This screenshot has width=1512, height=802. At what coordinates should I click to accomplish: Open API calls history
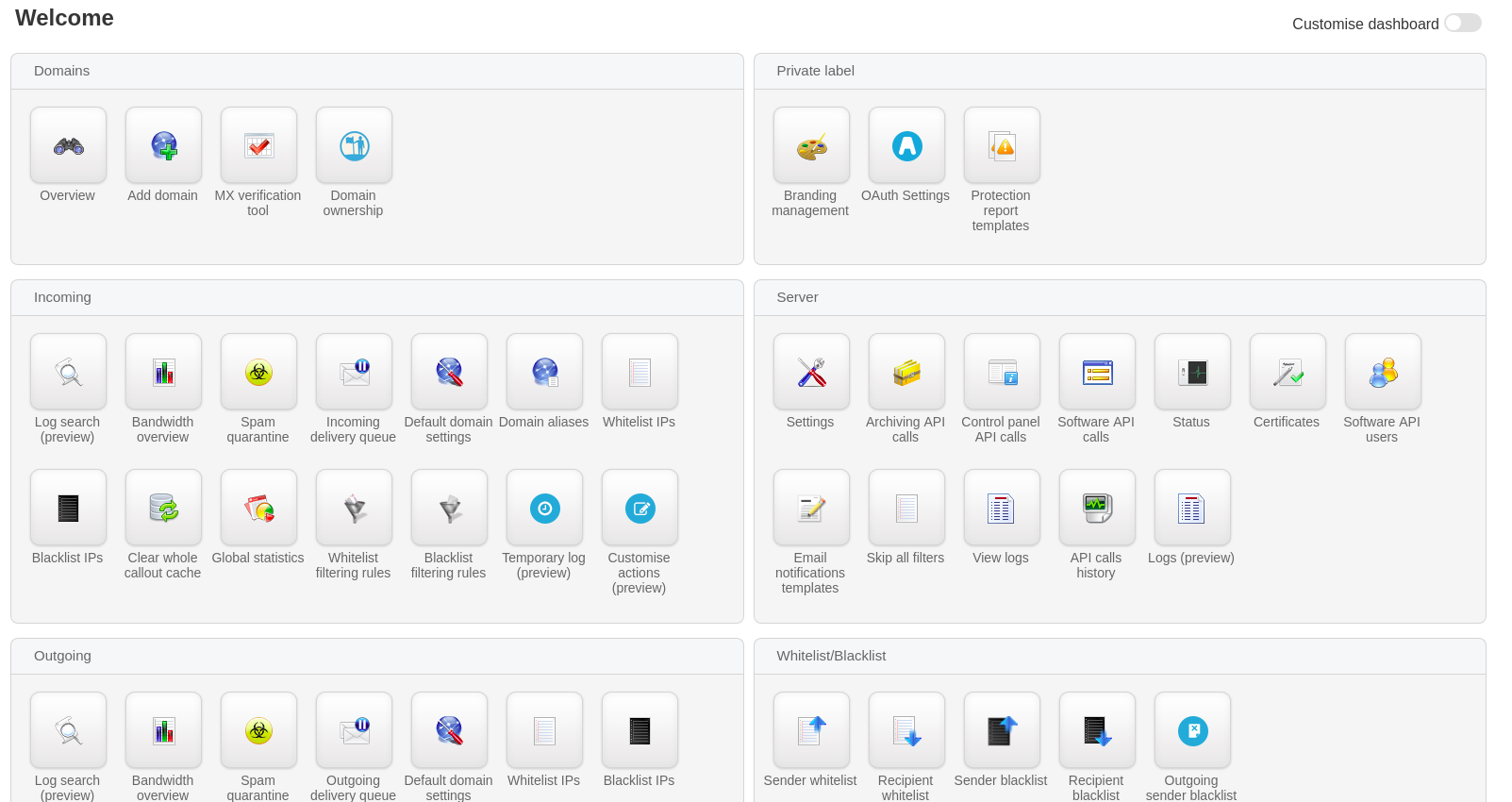coord(1097,508)
